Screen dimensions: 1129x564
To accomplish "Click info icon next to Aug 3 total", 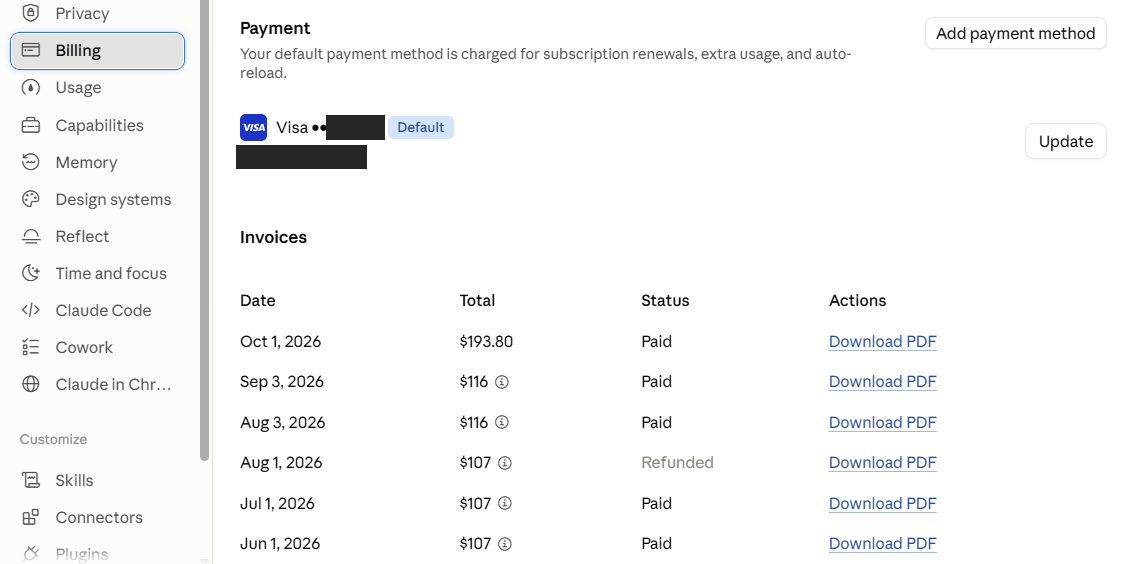I will pyautogui.click(x=502, y=422).
